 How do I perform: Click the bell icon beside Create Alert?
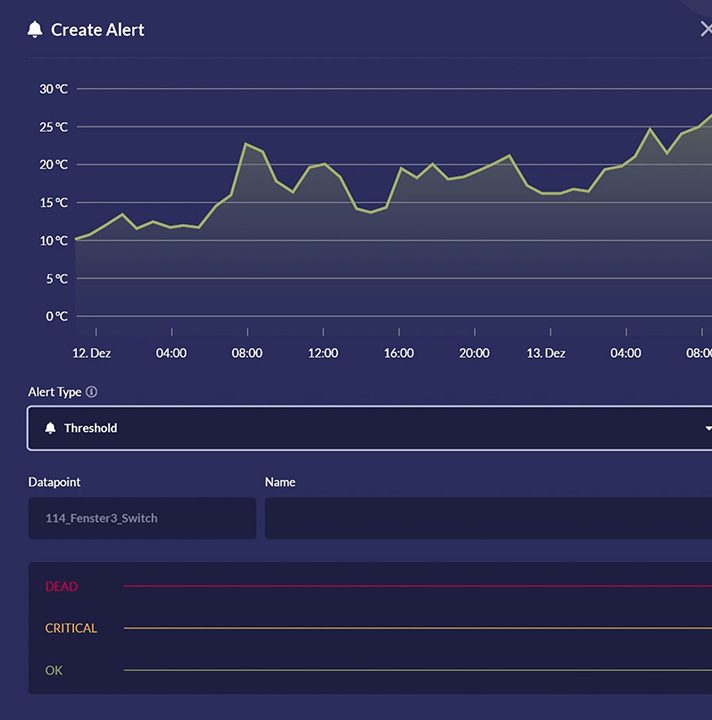pyautogui.click(x=35, y=29)
